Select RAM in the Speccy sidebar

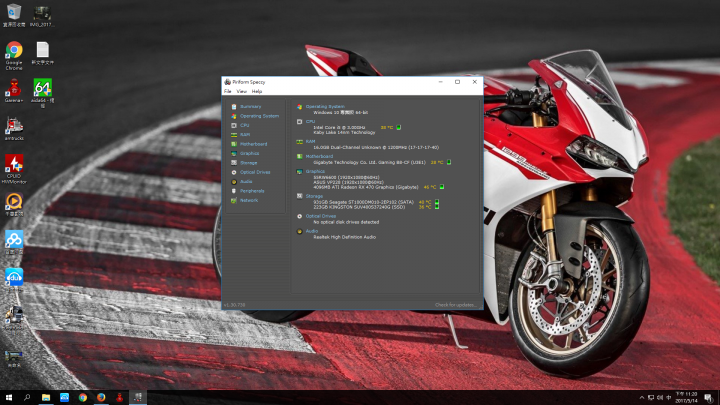[x=245, y=135]
